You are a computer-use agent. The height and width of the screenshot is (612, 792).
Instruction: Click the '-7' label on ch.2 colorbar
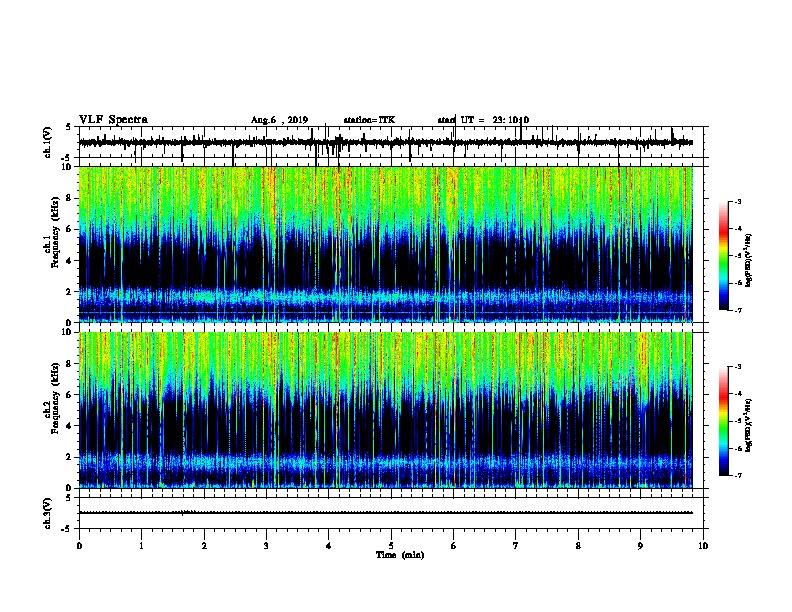738,475
